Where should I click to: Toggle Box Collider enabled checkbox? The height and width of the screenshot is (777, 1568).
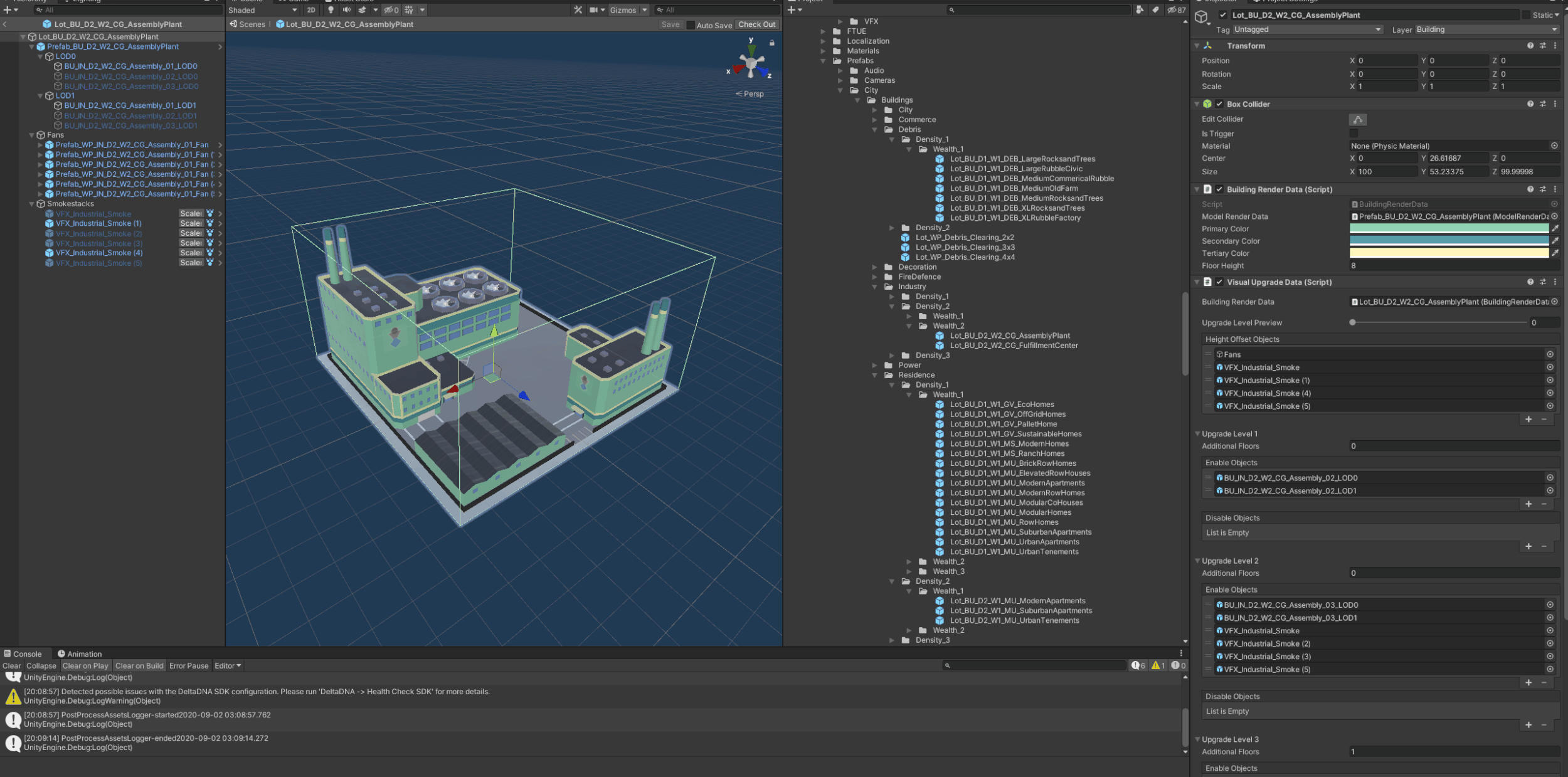pyautogui.click(x=1219, y=104)
